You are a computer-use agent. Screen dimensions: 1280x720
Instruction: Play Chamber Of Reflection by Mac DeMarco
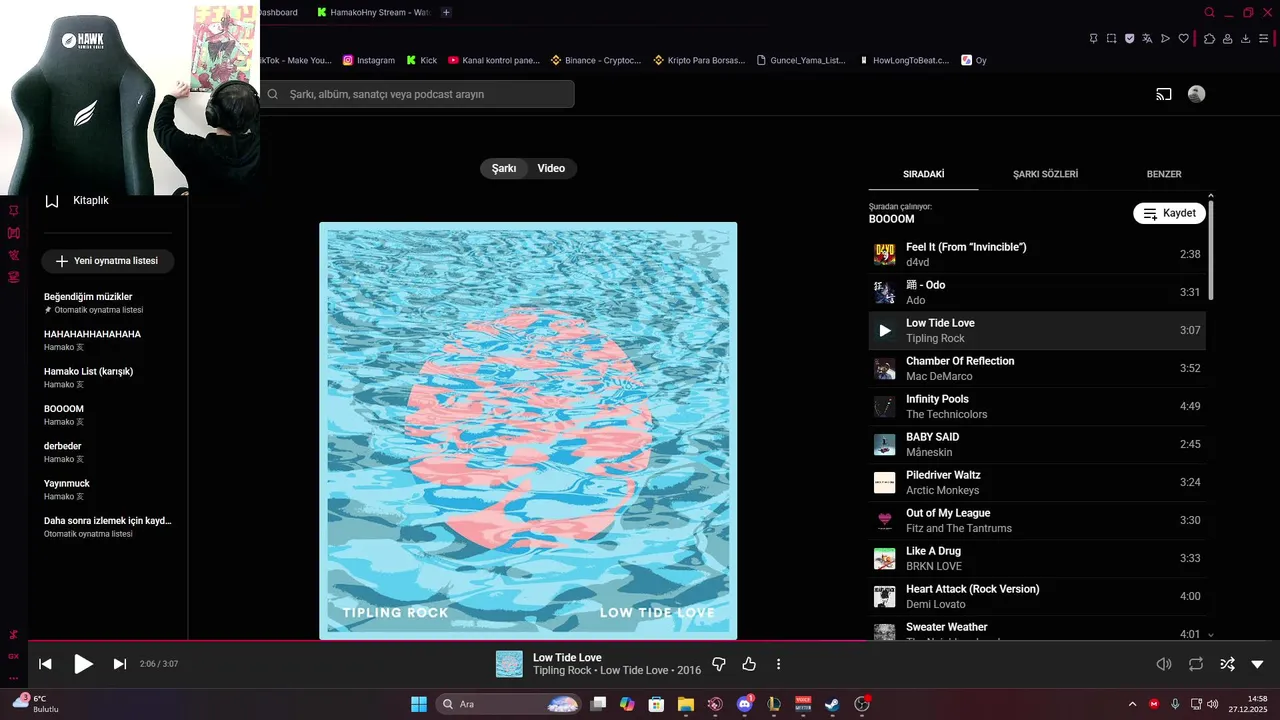pyautogui.click(x=1037, y=368)
